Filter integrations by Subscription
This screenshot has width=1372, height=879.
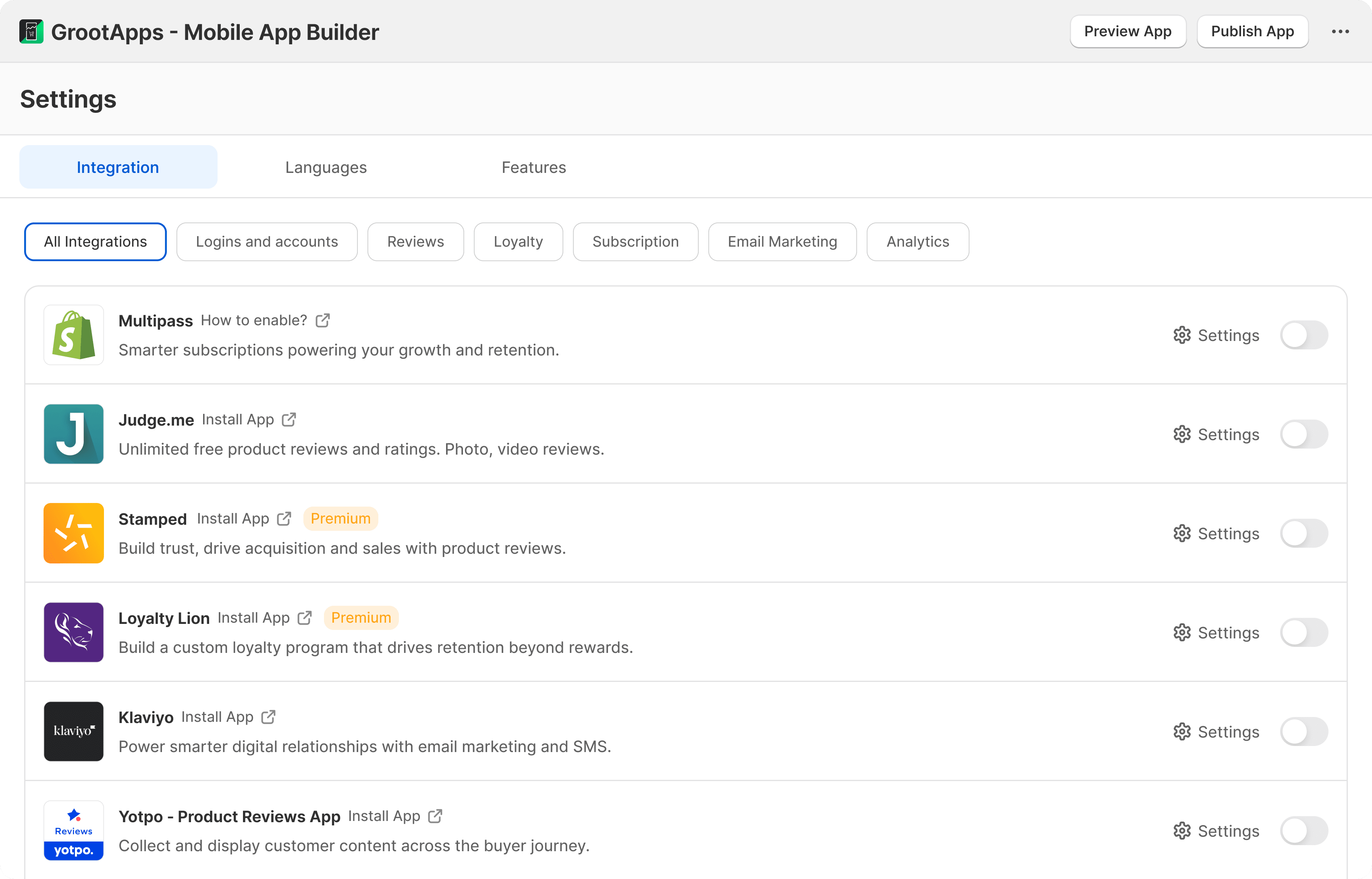pos(635,241)
